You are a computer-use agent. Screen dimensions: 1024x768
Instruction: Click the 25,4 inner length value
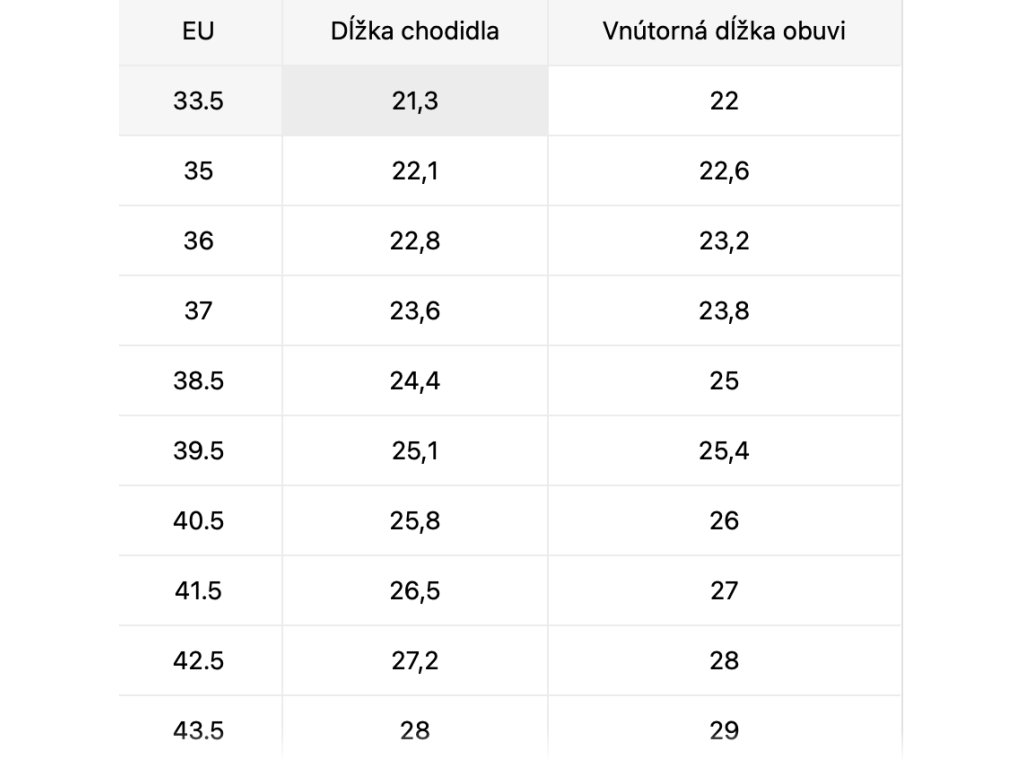click(x=724, y=451)
